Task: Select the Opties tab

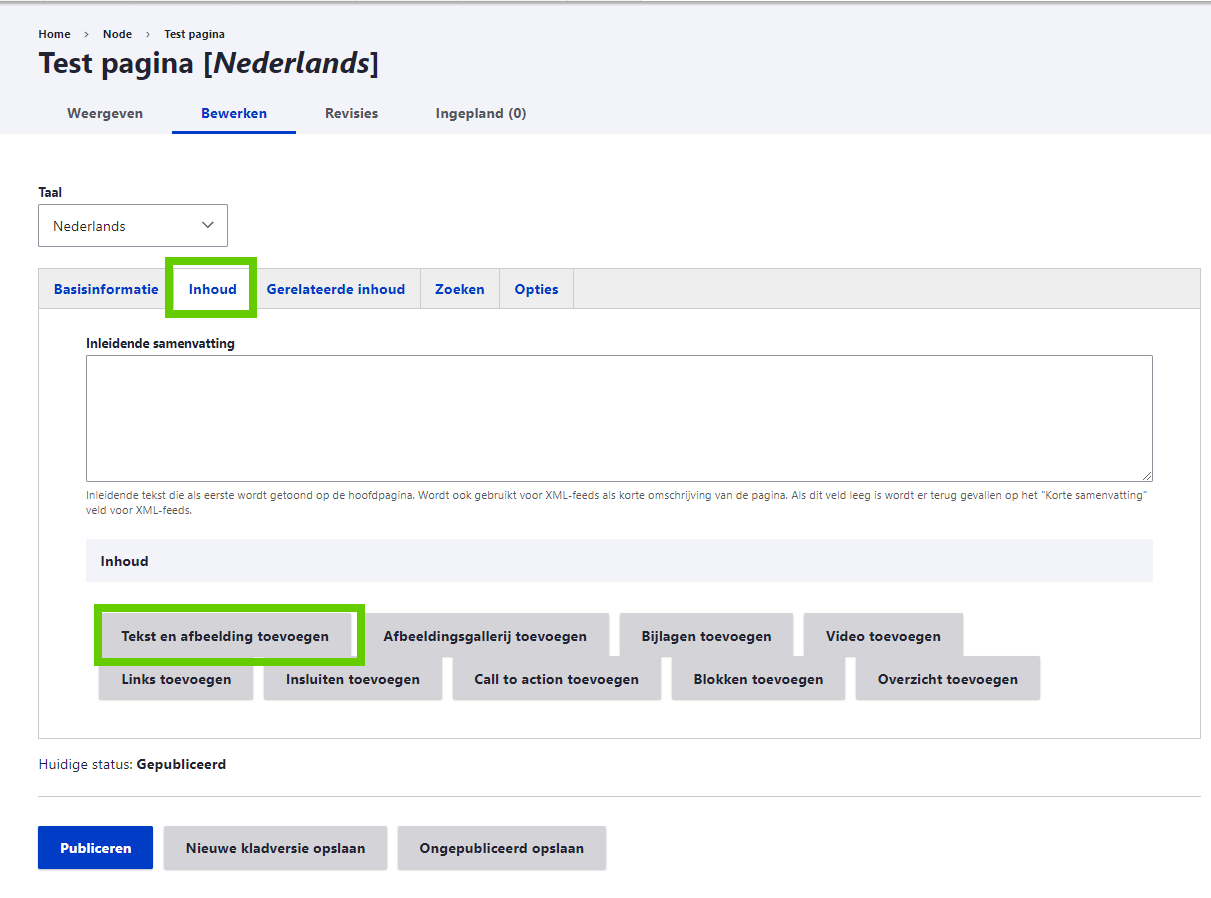Action: 536,289
